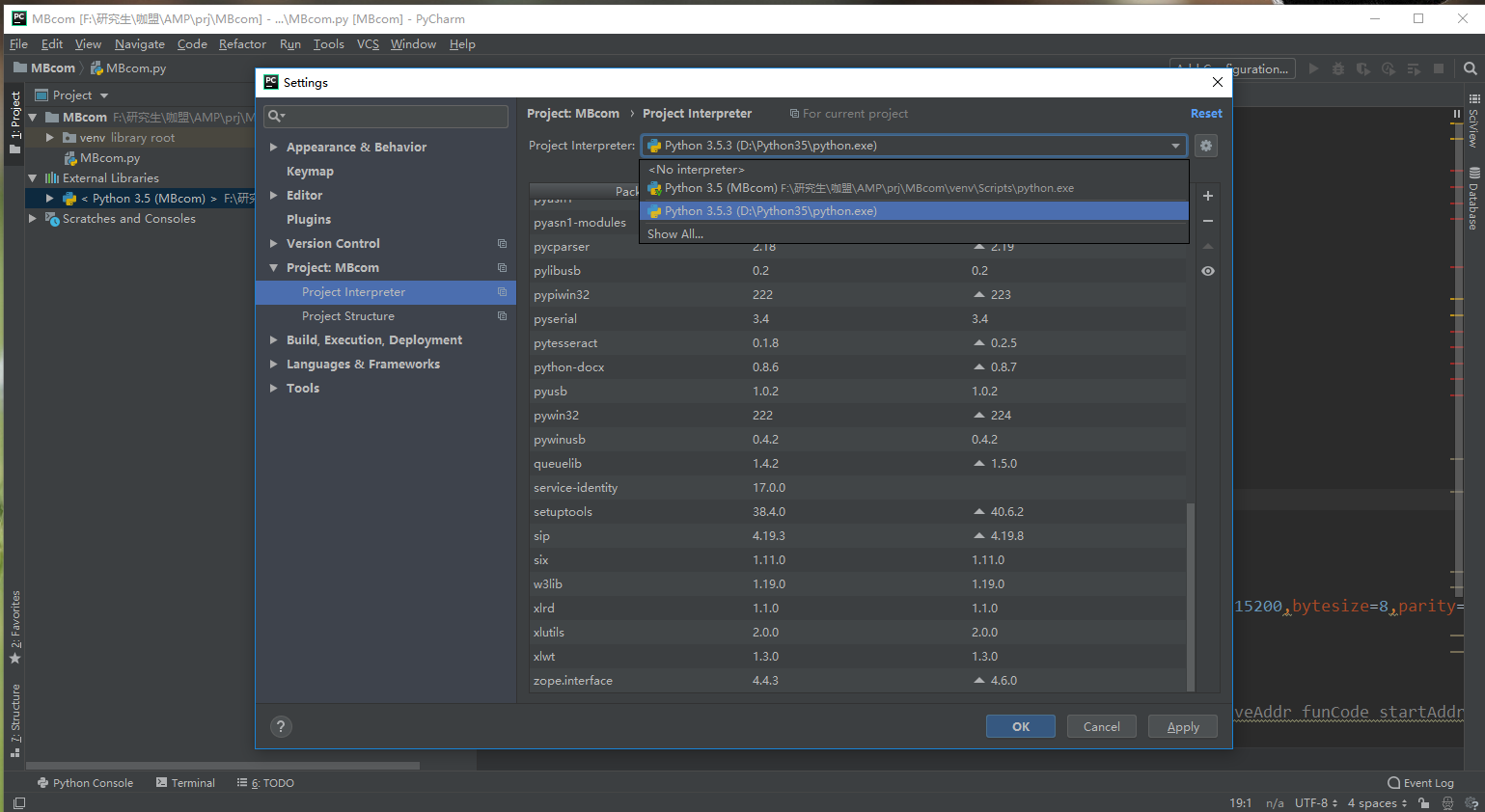Open the Database tool window

pyautogui.click(x=1473, y=200)
